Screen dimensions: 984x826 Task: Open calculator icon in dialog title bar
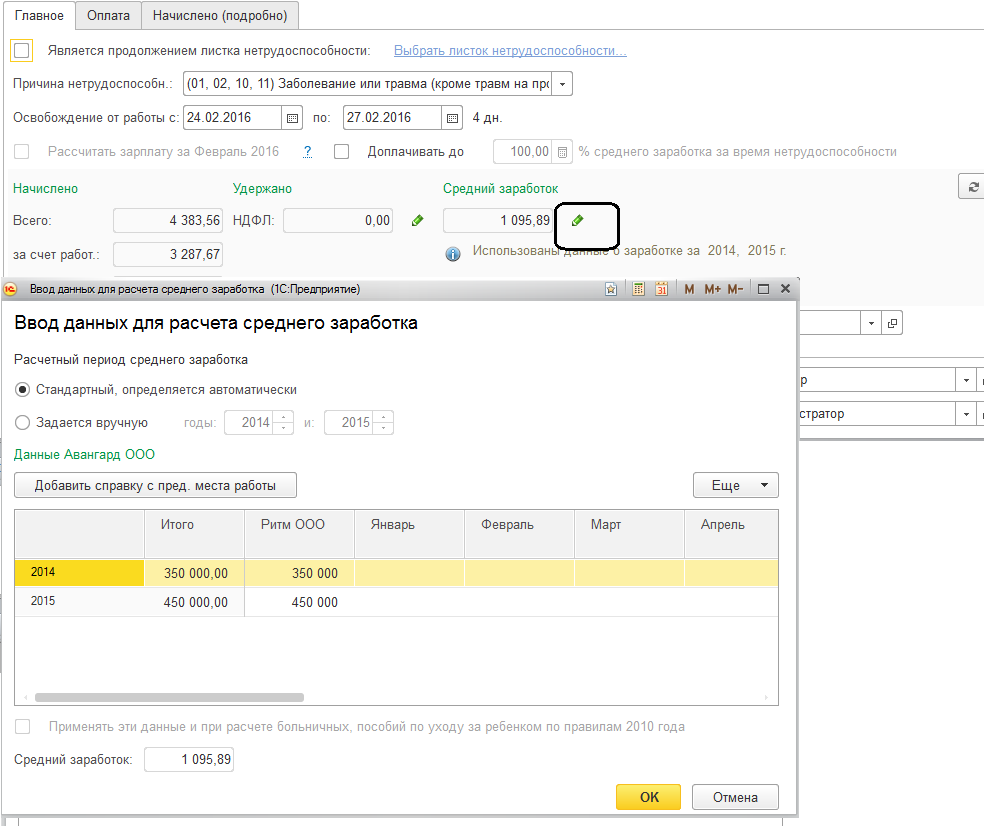(638, 289)
